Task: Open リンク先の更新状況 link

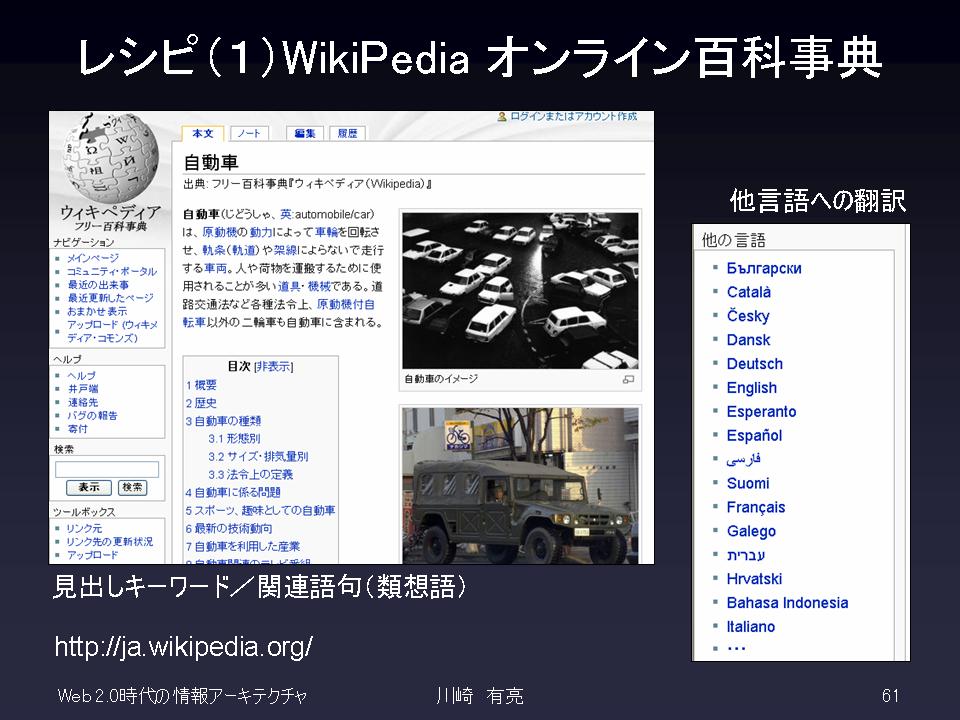Action: pyautogui.click(x=110, y=542)
